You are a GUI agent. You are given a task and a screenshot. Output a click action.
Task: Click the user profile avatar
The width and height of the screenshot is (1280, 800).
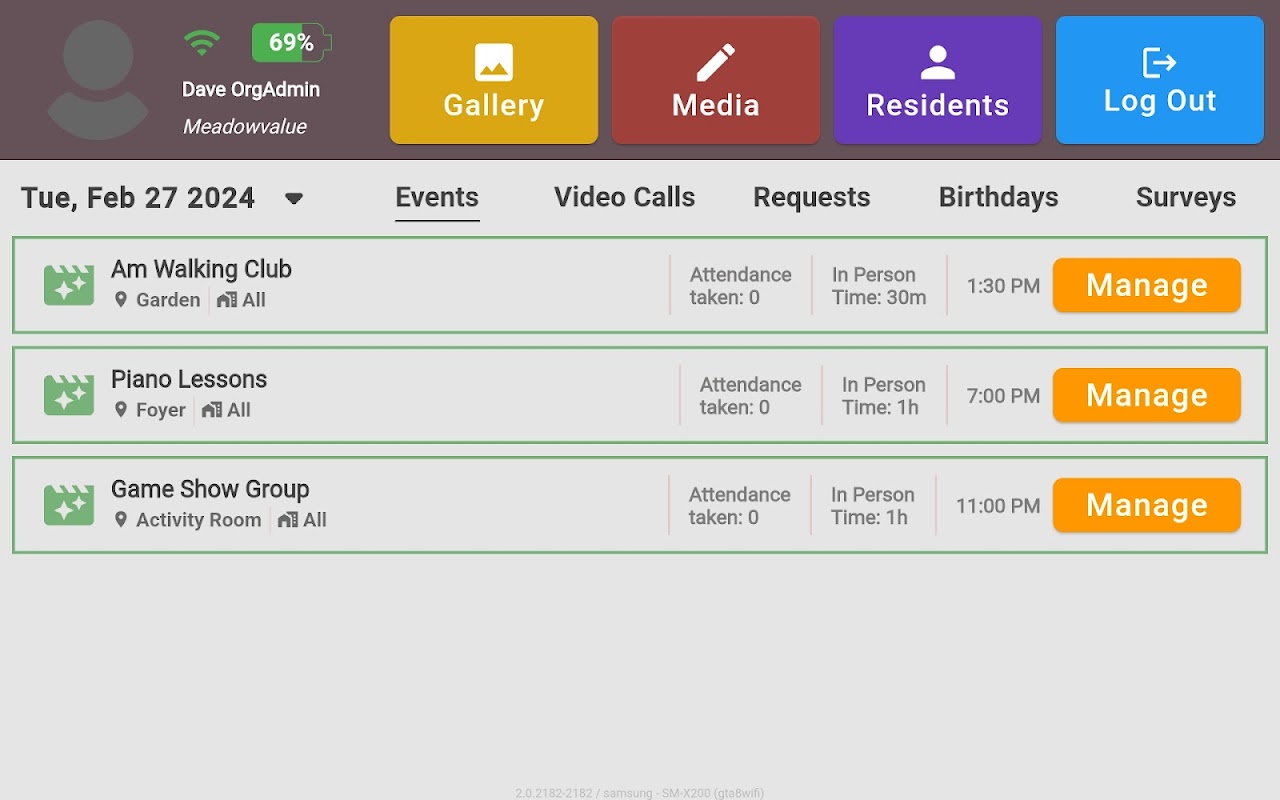pos(98,80)
